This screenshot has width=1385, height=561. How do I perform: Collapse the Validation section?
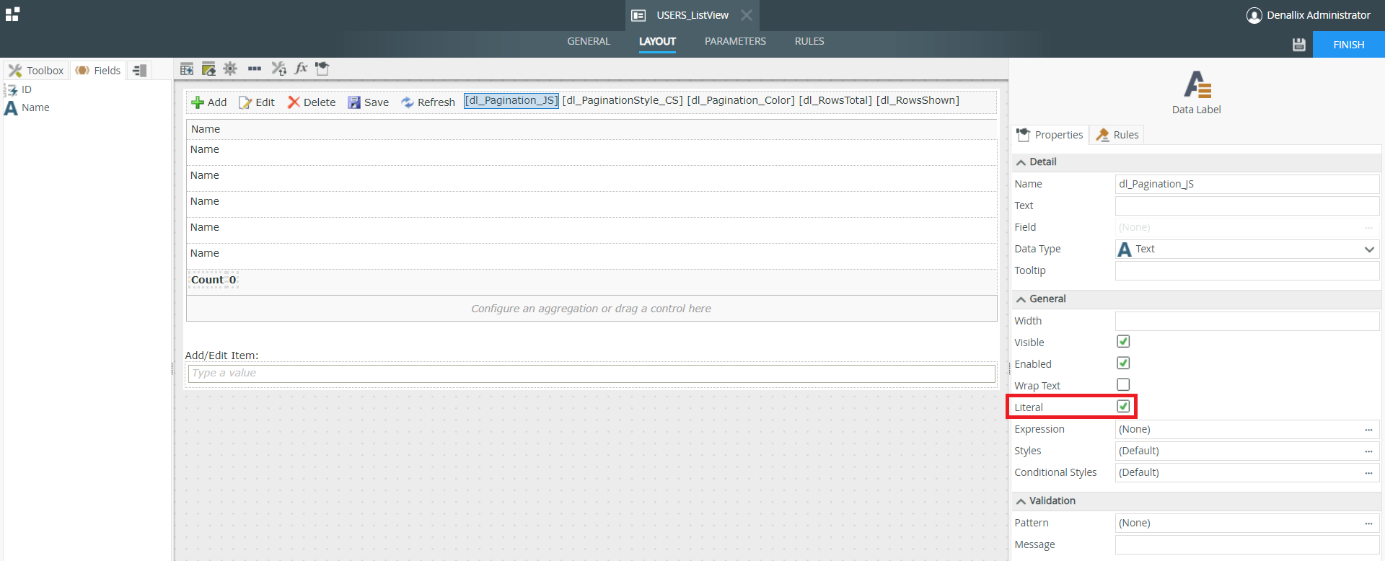[1021, 501]
